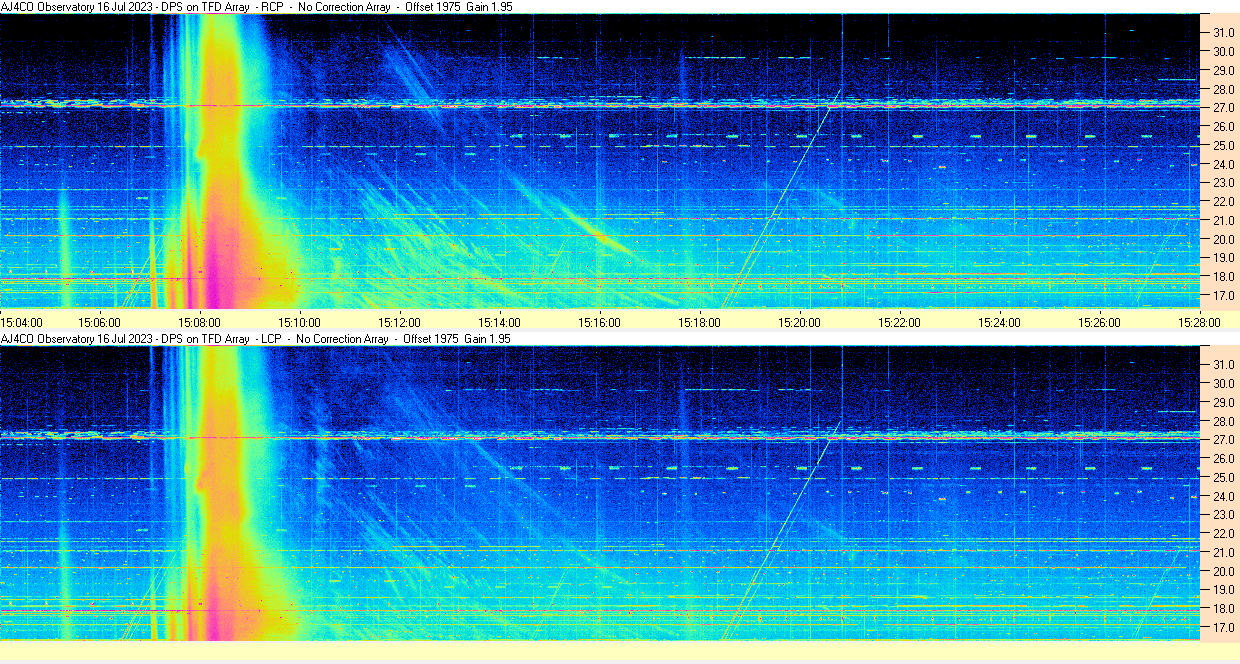The height and width of the screenshot is (664, 1240).
Task: Click 26.0 frequency label in LCP panel
Action: 1224,458
